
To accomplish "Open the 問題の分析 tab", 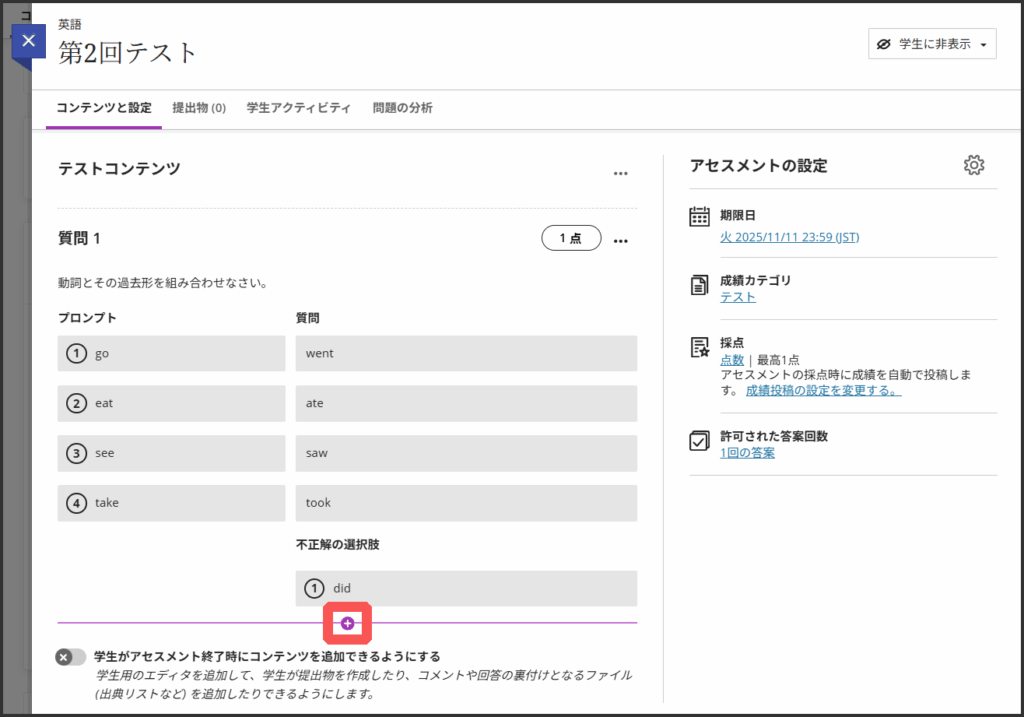I will click(402, 108).
